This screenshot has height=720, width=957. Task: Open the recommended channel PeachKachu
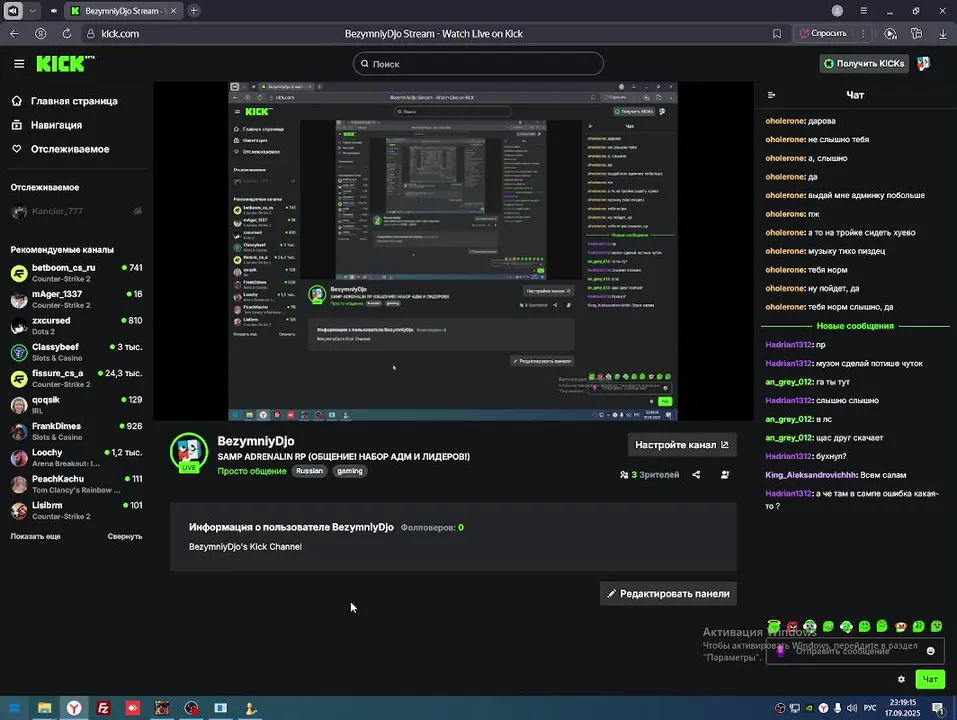click(76, 484)
